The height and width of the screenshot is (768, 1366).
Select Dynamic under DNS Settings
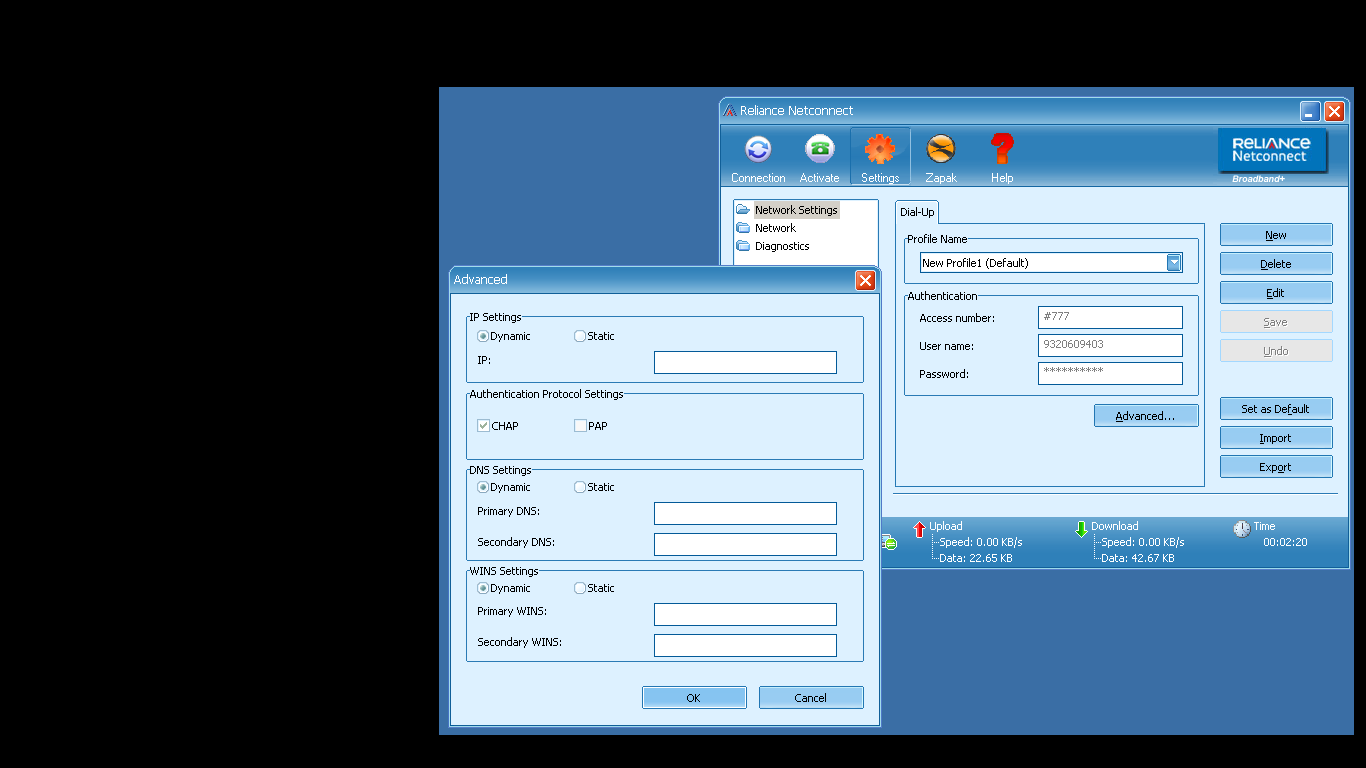tap(483, 487)
